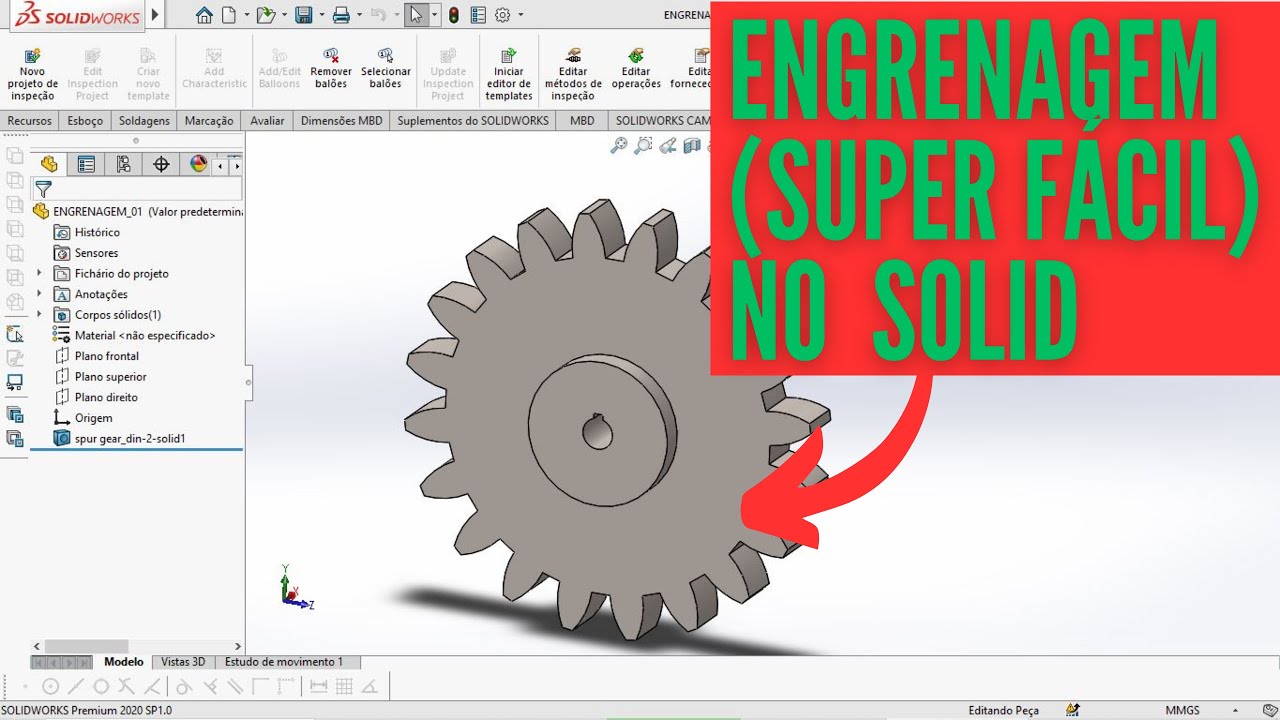Click the filter funnel icon in tree

click(x=43, y=188)
